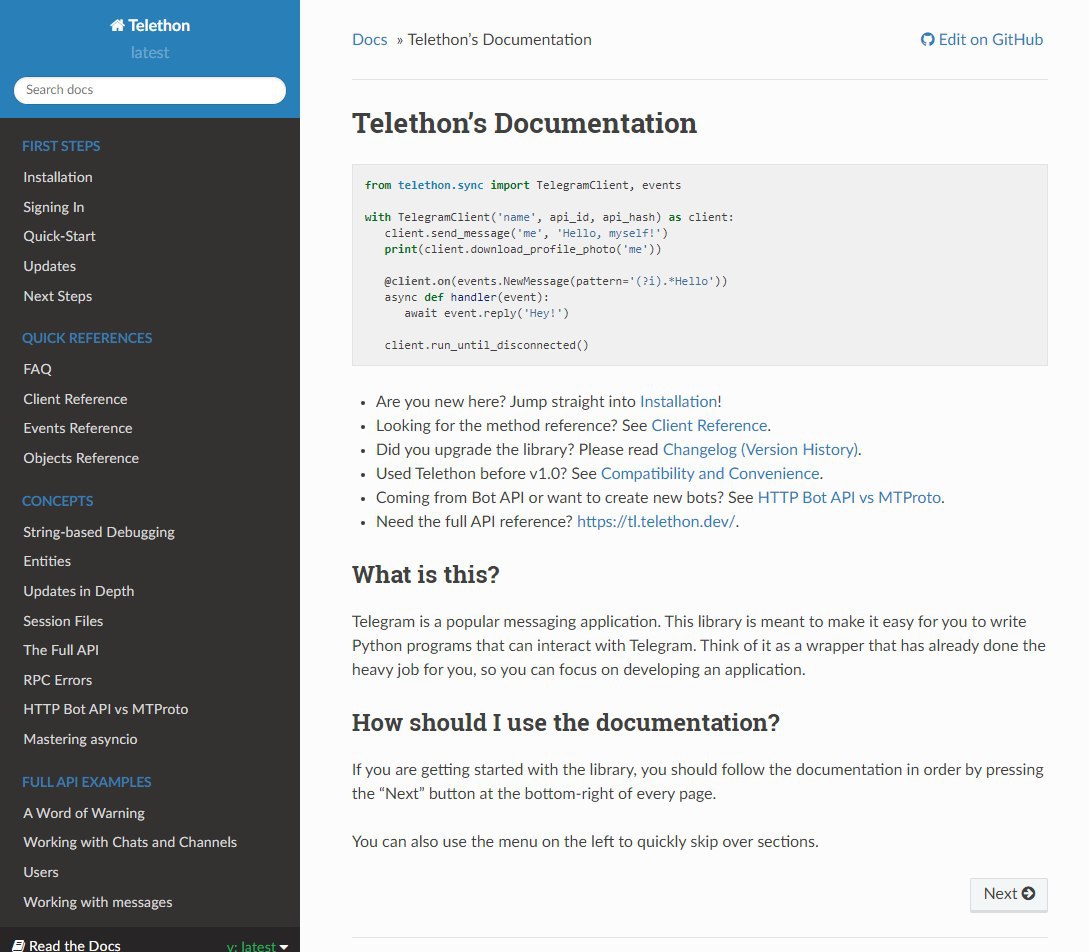Click the arrow icon on the Next button
This screenshot has width=1089, height=952.
pyautogui.click(x=1029, y=893)
